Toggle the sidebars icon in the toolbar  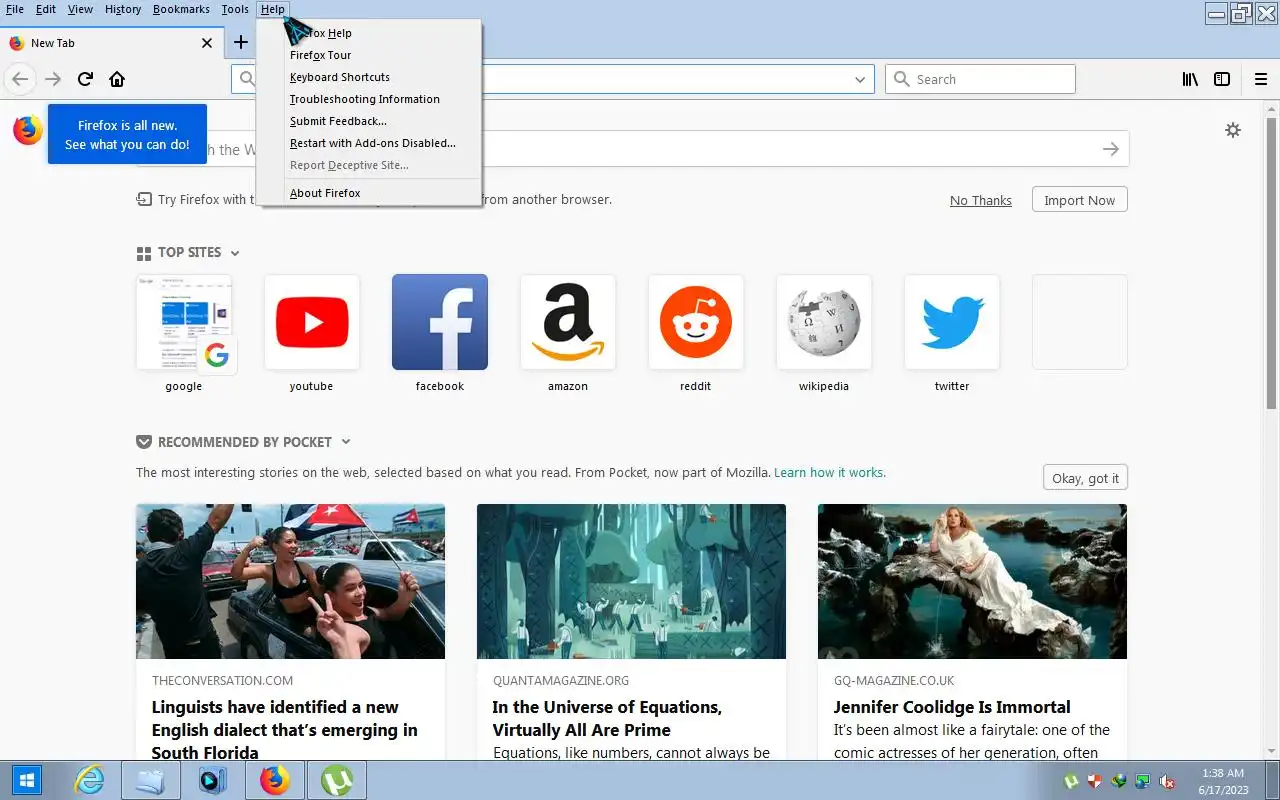point(1222,79)
